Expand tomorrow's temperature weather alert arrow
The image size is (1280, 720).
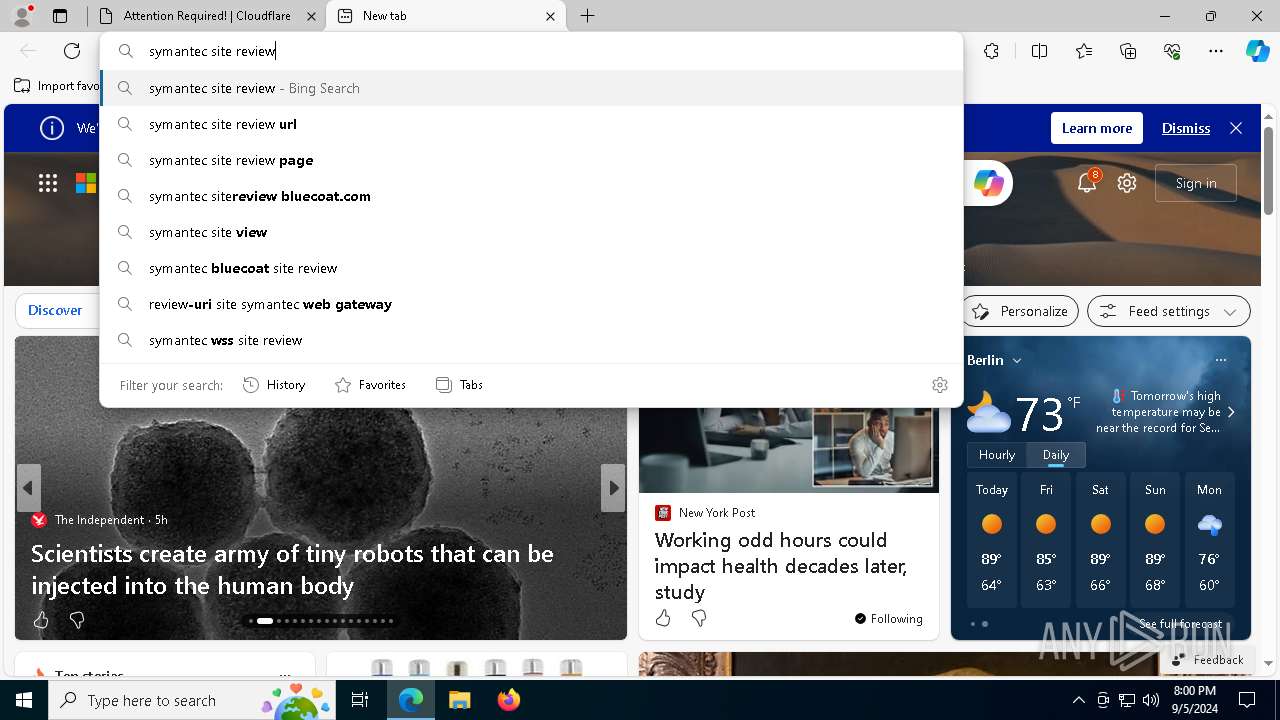1231,412
